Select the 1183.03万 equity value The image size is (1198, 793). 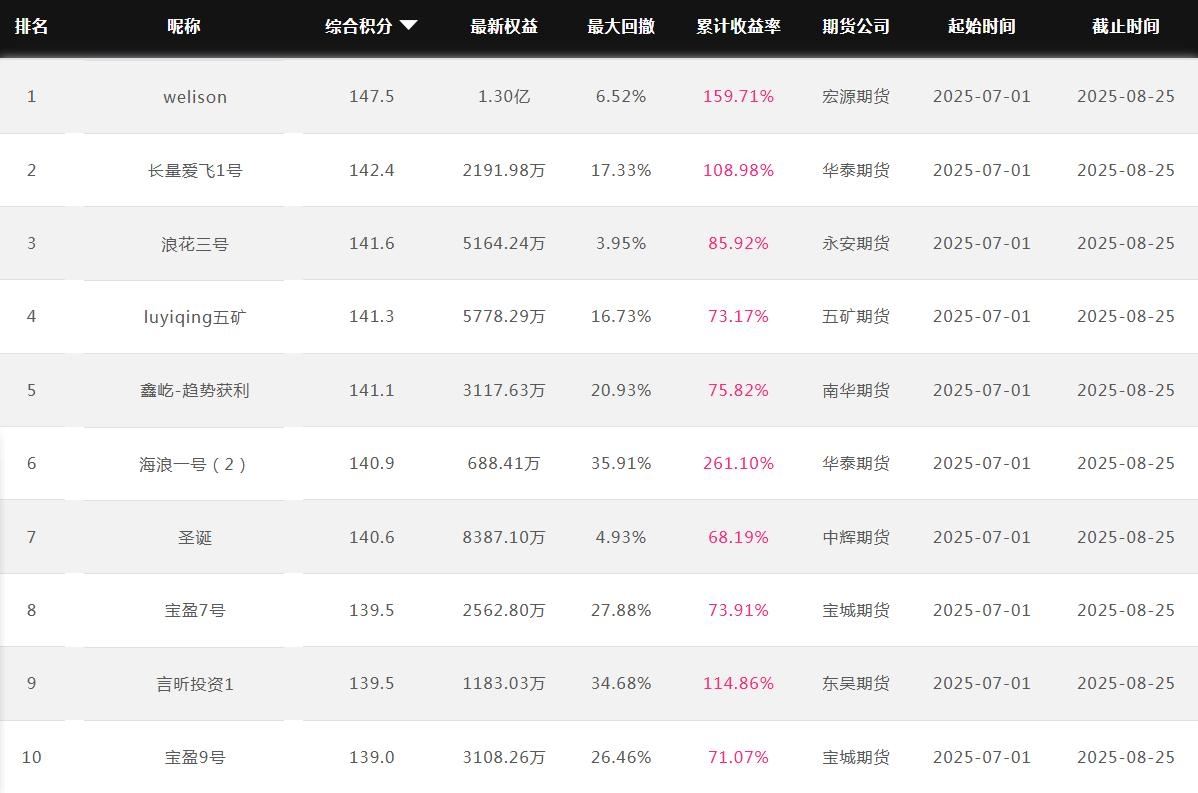click(x=503, y=684)
